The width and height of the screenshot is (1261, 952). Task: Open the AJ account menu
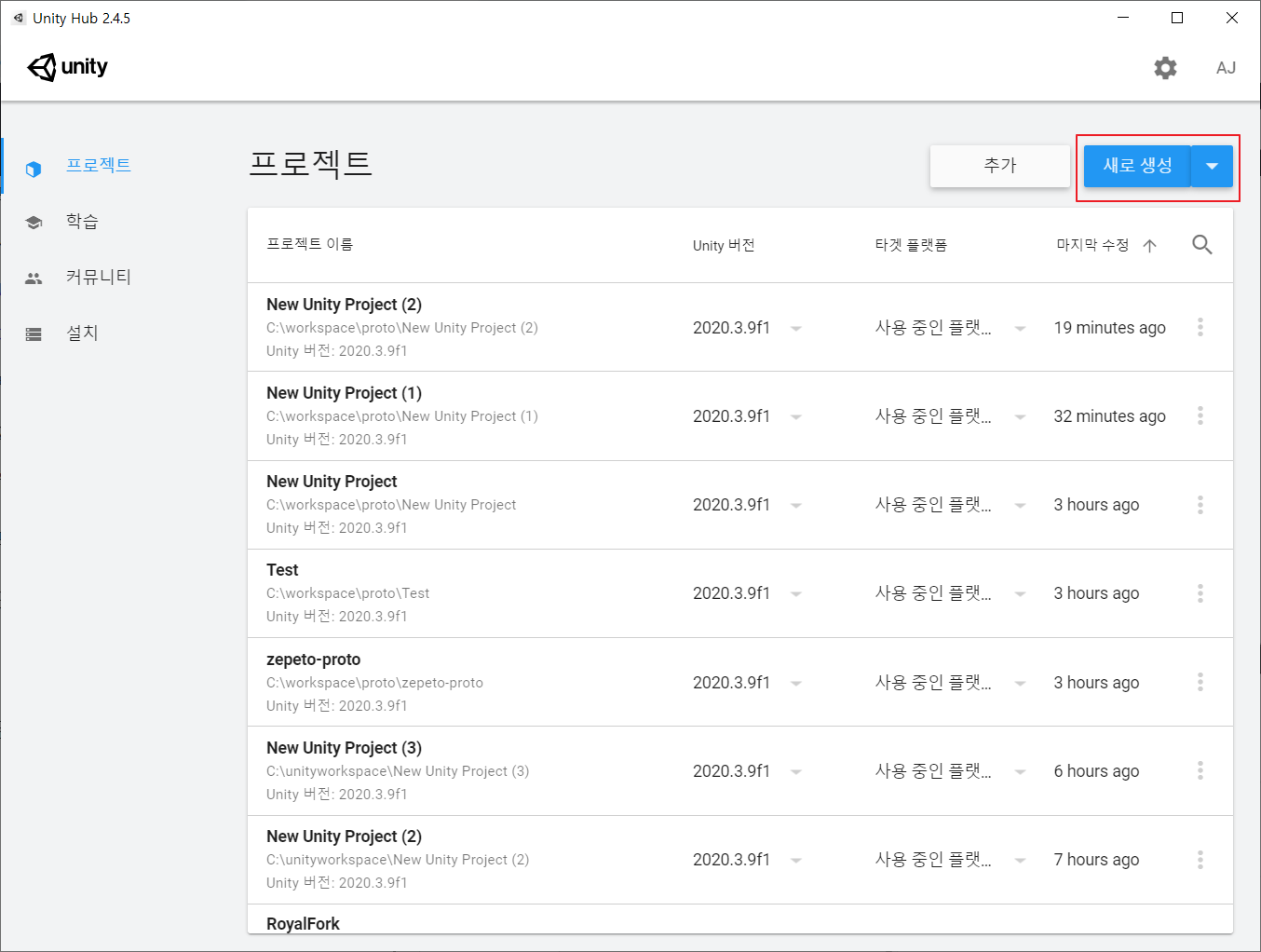[1226, 68]
